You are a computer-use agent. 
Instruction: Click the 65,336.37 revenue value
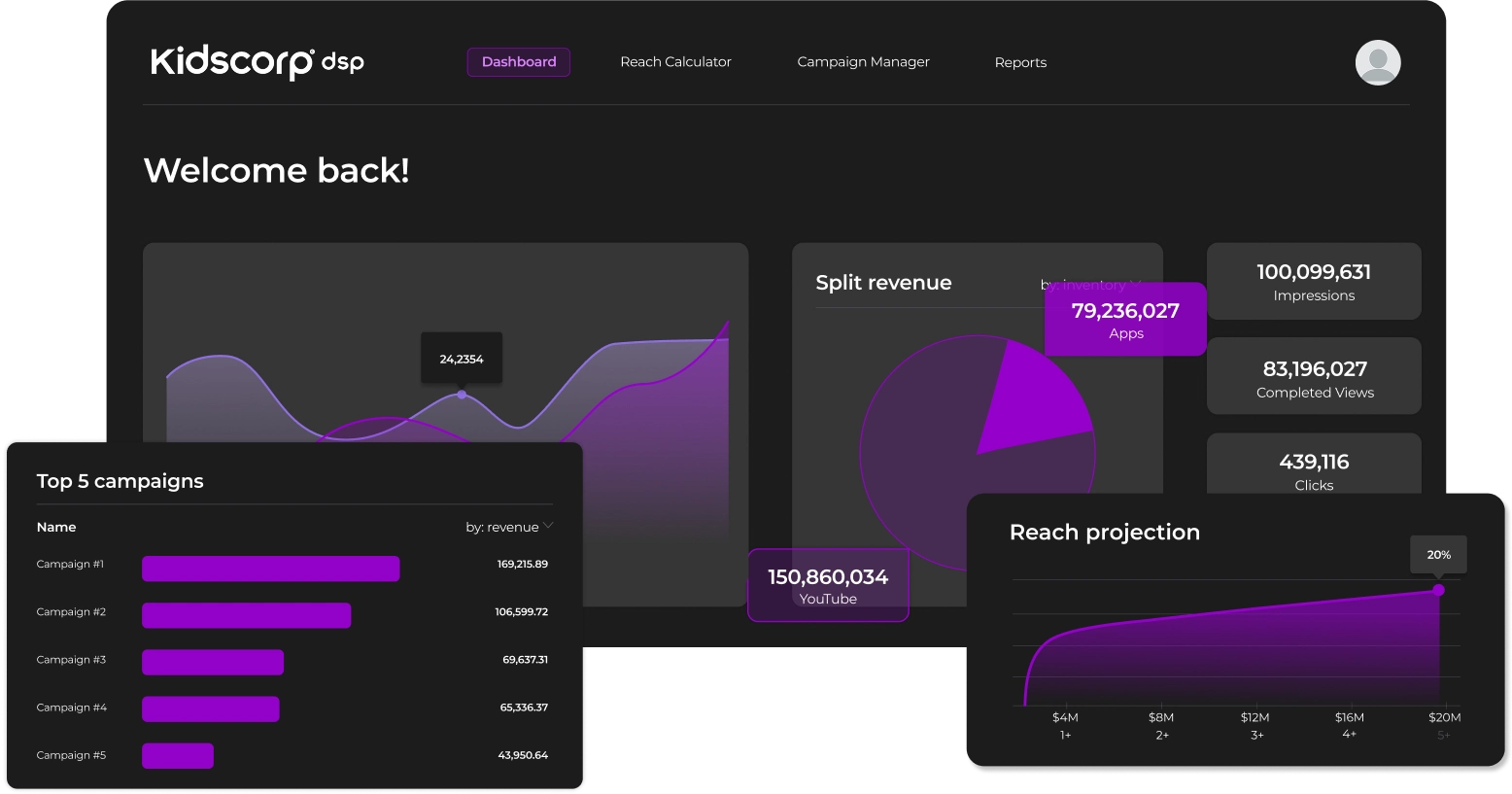click(525, 708)
